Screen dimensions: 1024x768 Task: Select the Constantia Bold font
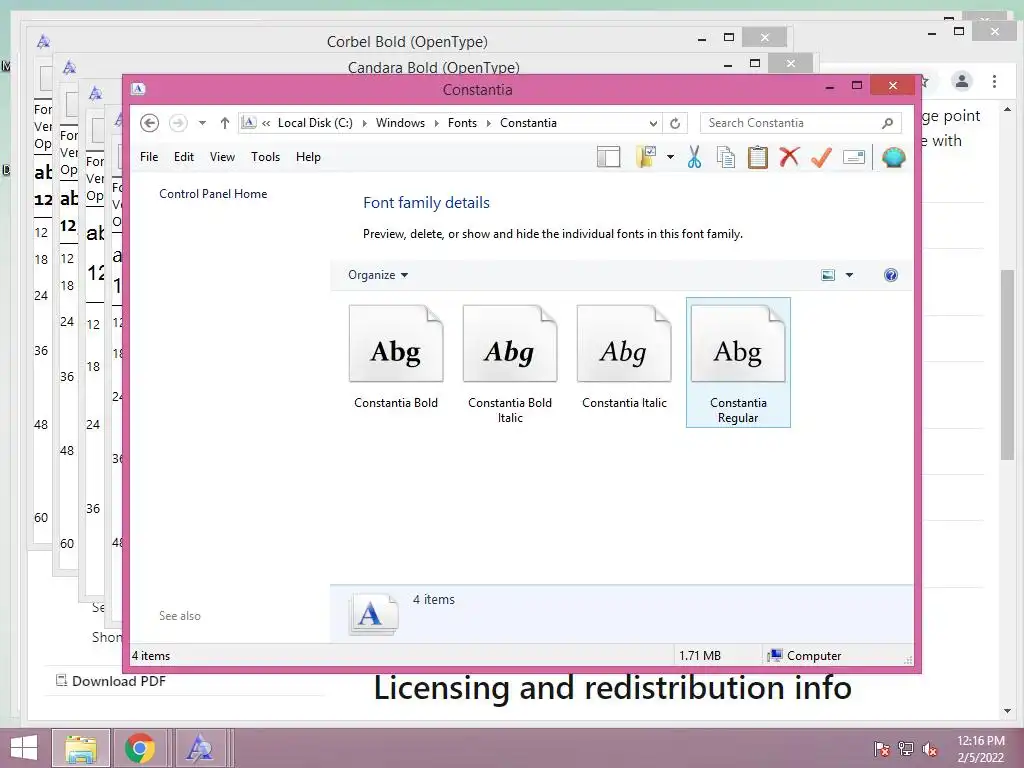click(x=396, y=358)
